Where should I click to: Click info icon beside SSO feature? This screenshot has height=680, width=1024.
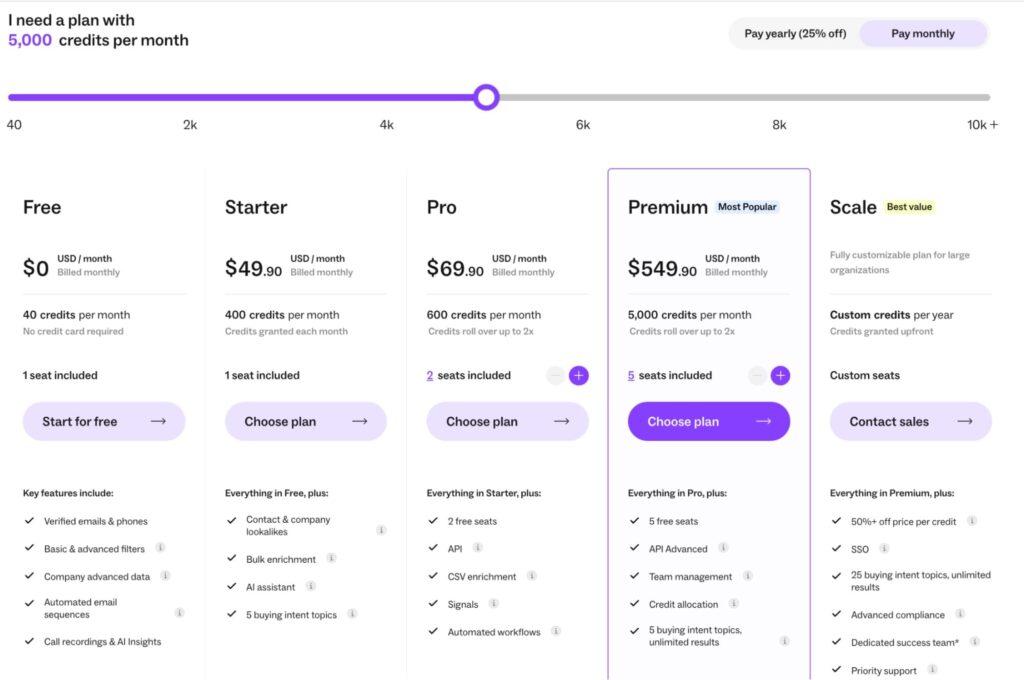pyautogui.click(x=884, y=548)
